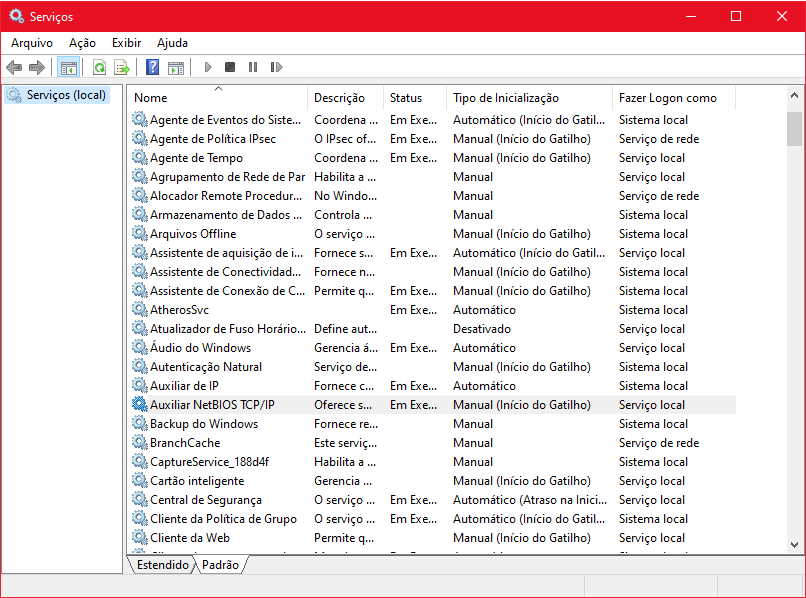Click the Forward arrow in the toolbar
The height and width of the screenshot is (598, 806).
click(x=37, y=67)
